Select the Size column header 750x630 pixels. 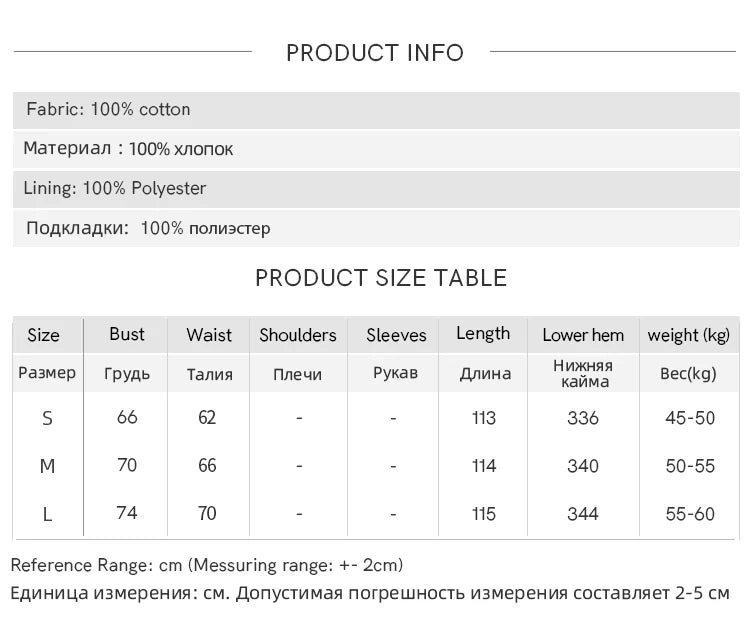coord(44,335)
